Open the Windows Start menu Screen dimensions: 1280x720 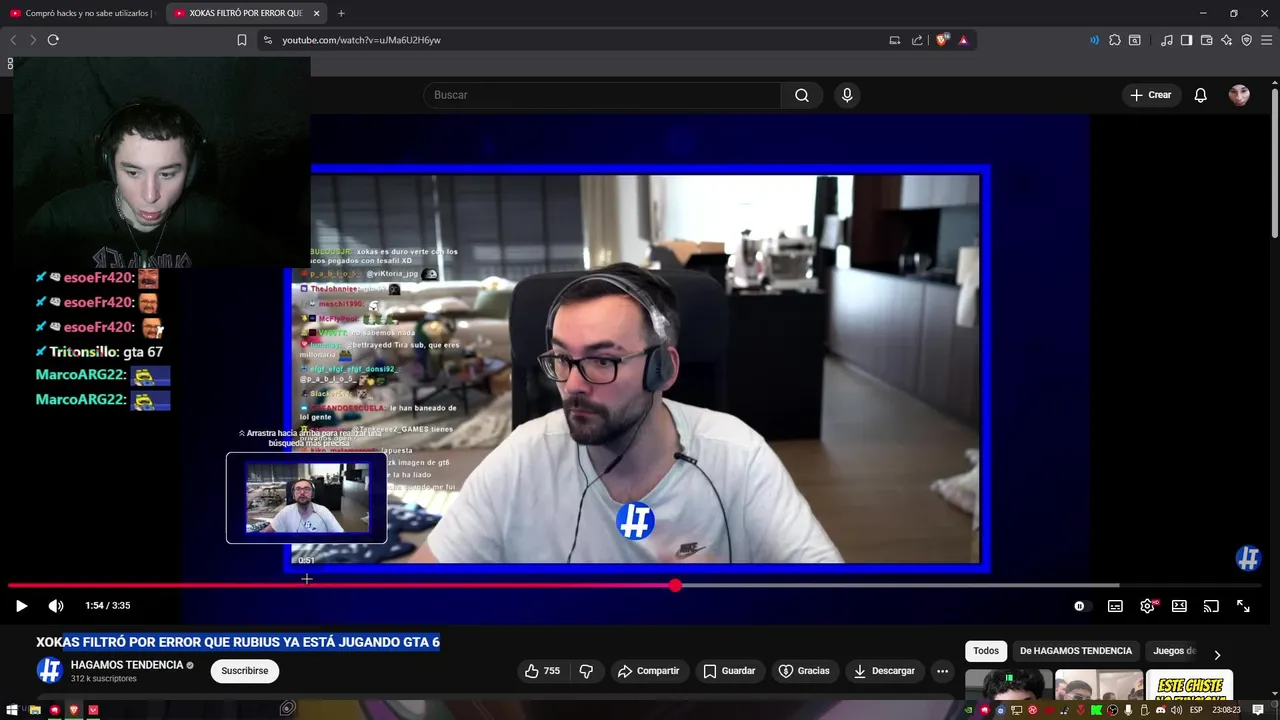[x=11, y=710]
